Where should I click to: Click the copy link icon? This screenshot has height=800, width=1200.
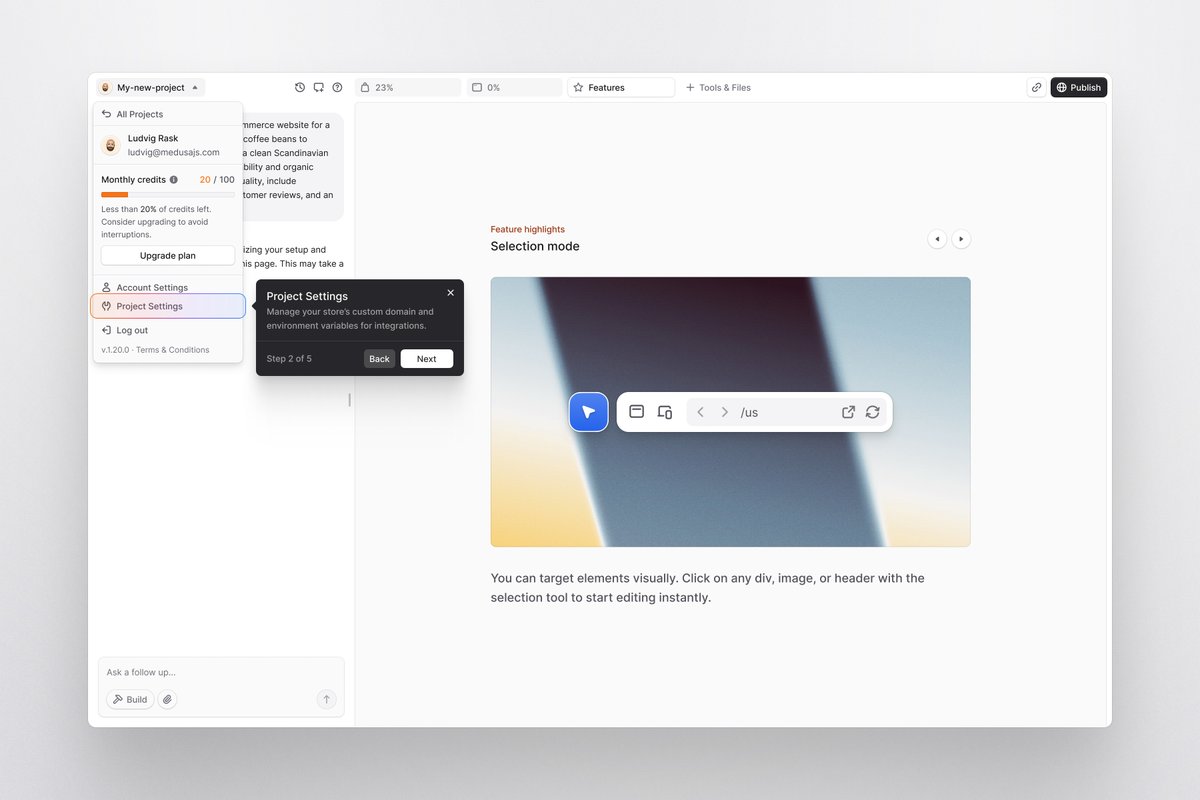(x=1036, y=88)
